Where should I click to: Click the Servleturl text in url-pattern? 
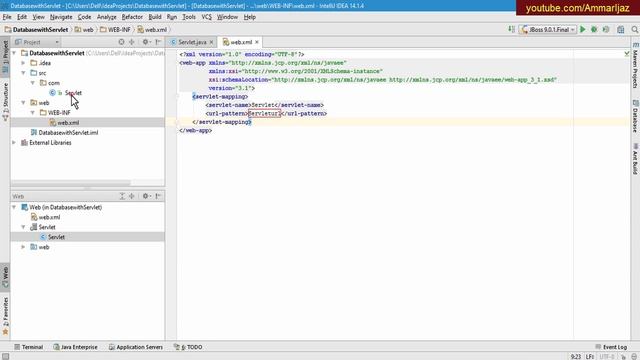pos(264,113)
